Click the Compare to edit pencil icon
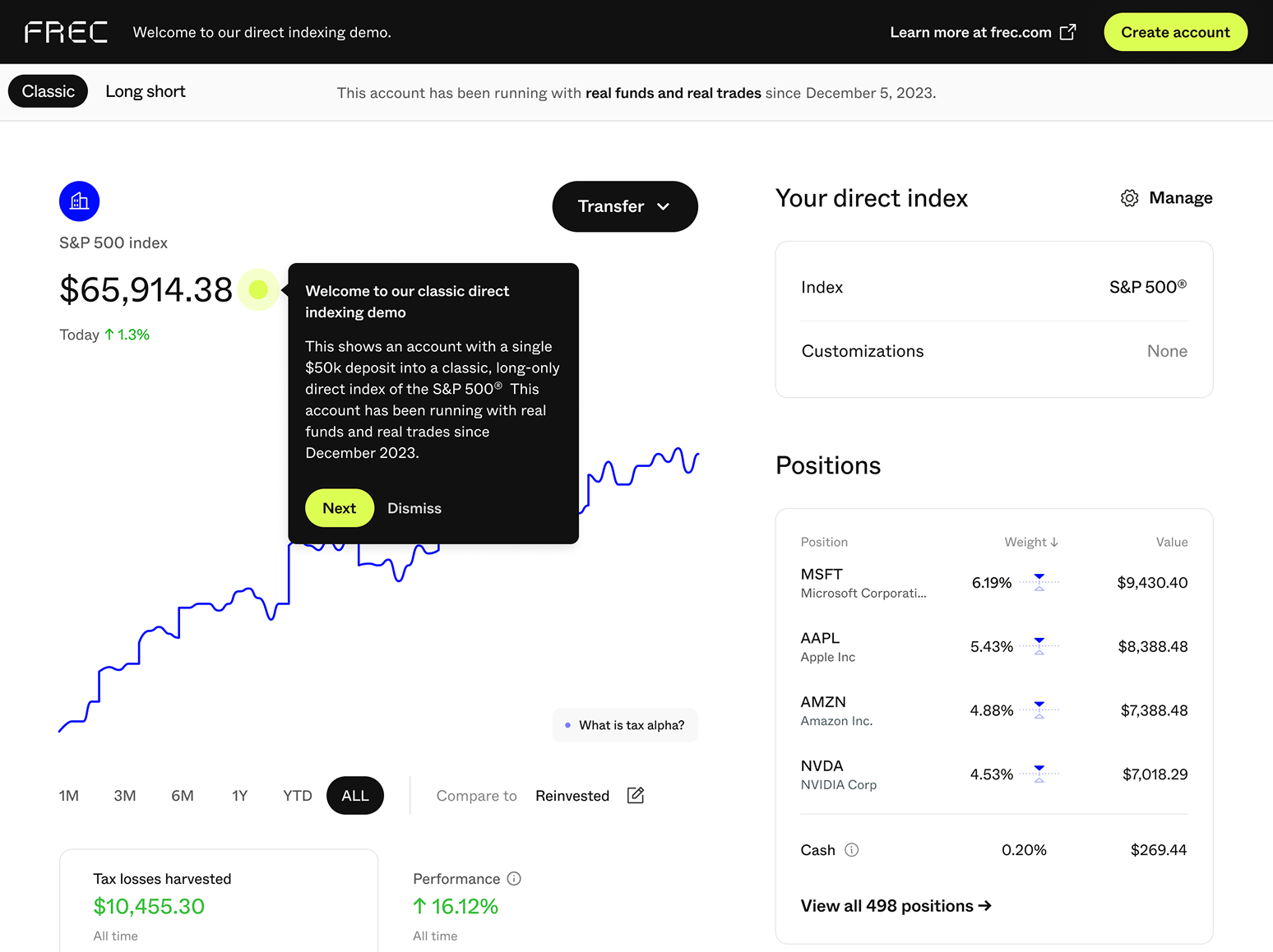Screen dimensions: 1273x952 click(x=636, y=795)
